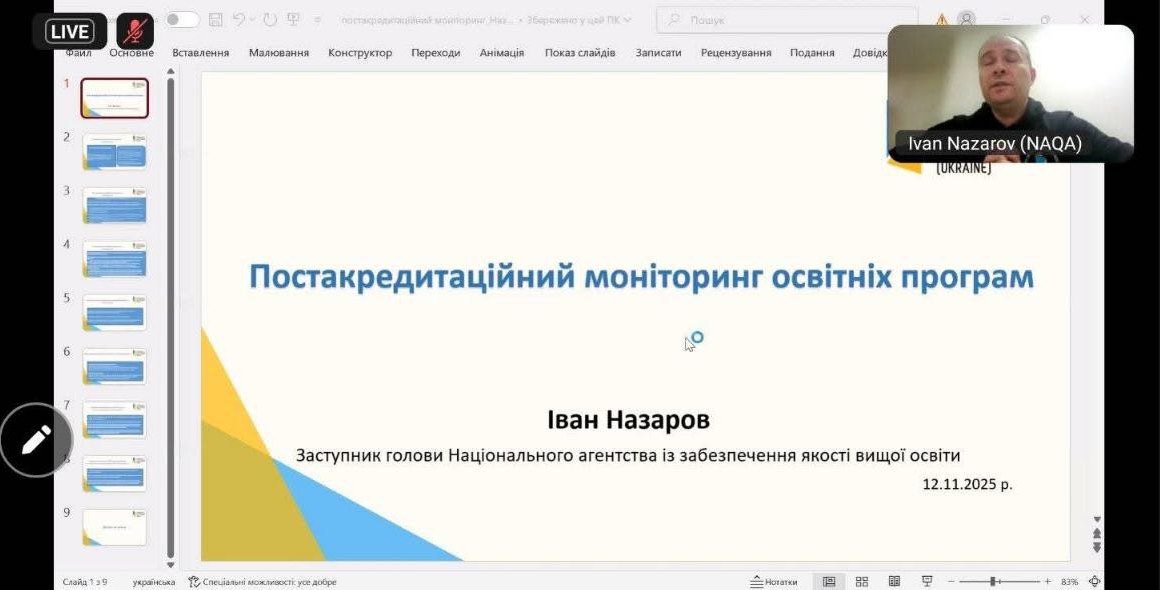Switch to the Анімація tab
This screenshot has height=590, width=1160.
coord(501,53)
